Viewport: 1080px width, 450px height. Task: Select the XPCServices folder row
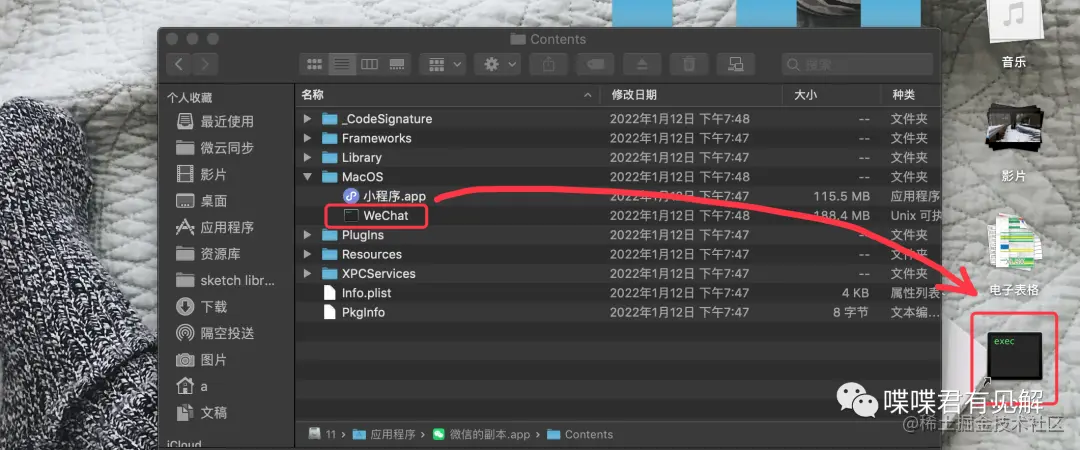pyautogui.click(x=618, y=274)
